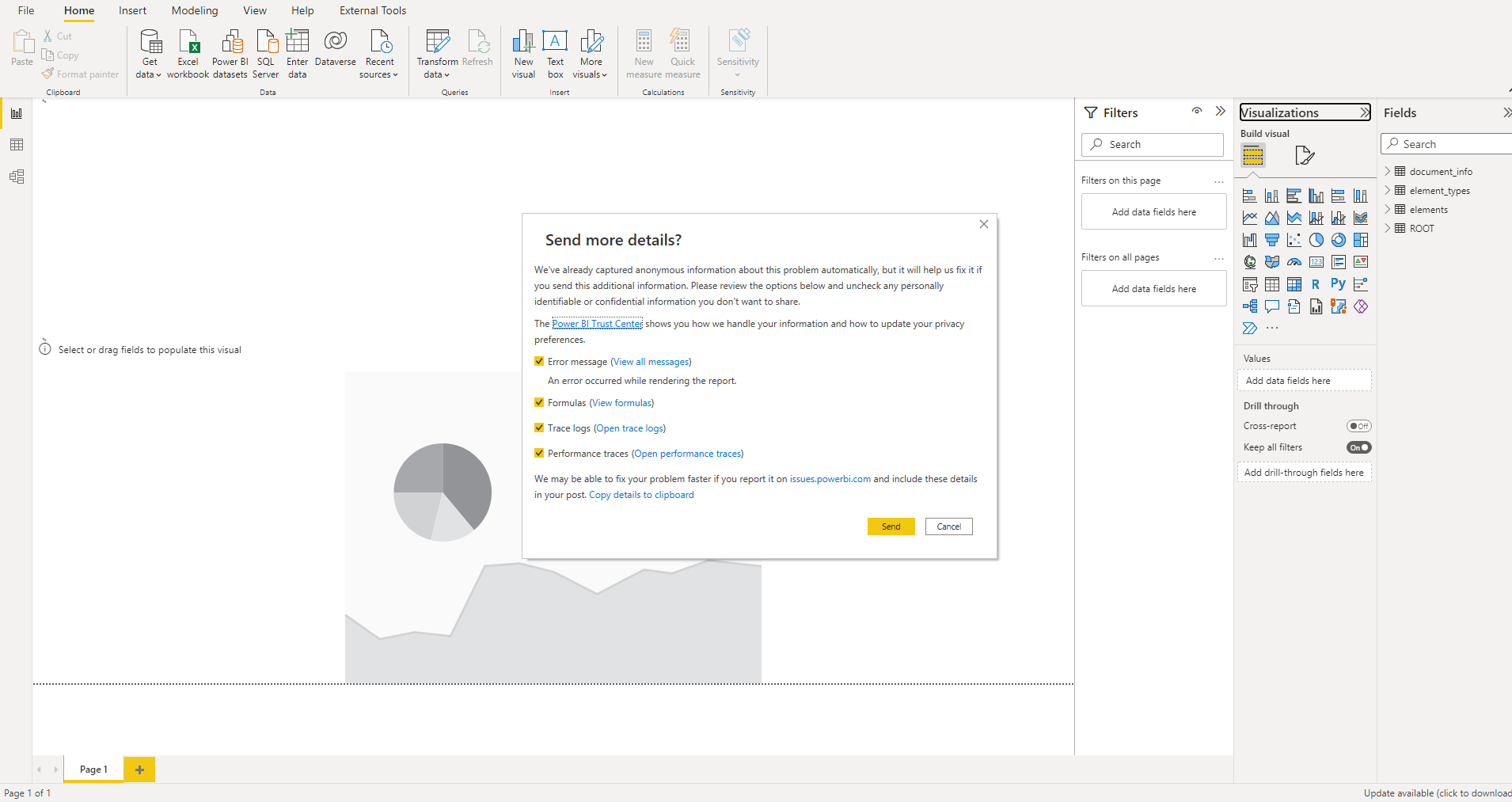
Task: Insert a Text box from ribbon
Action: coord(556,54)
